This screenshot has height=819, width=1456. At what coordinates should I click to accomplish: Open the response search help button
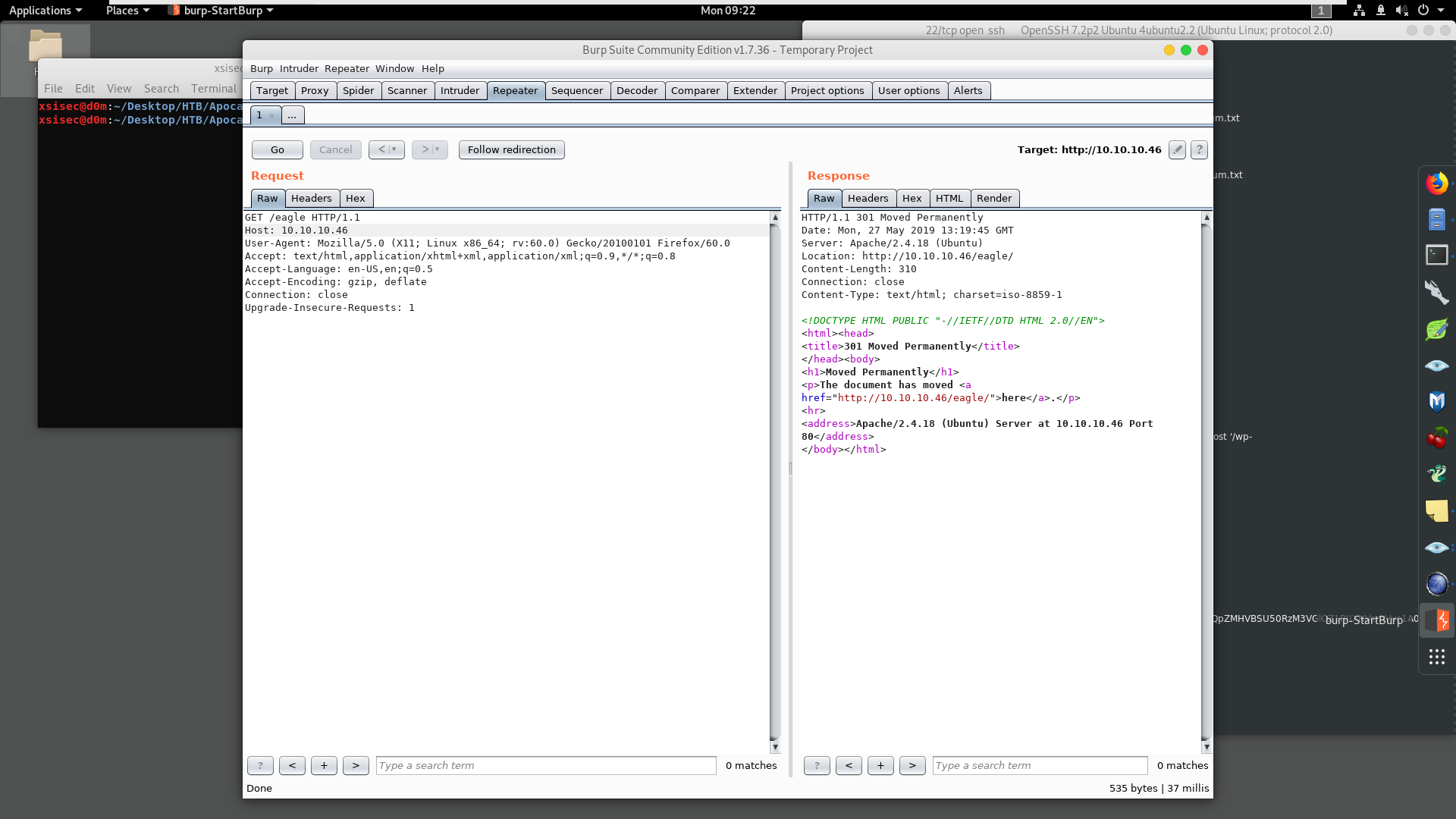(x=817, y=766)
